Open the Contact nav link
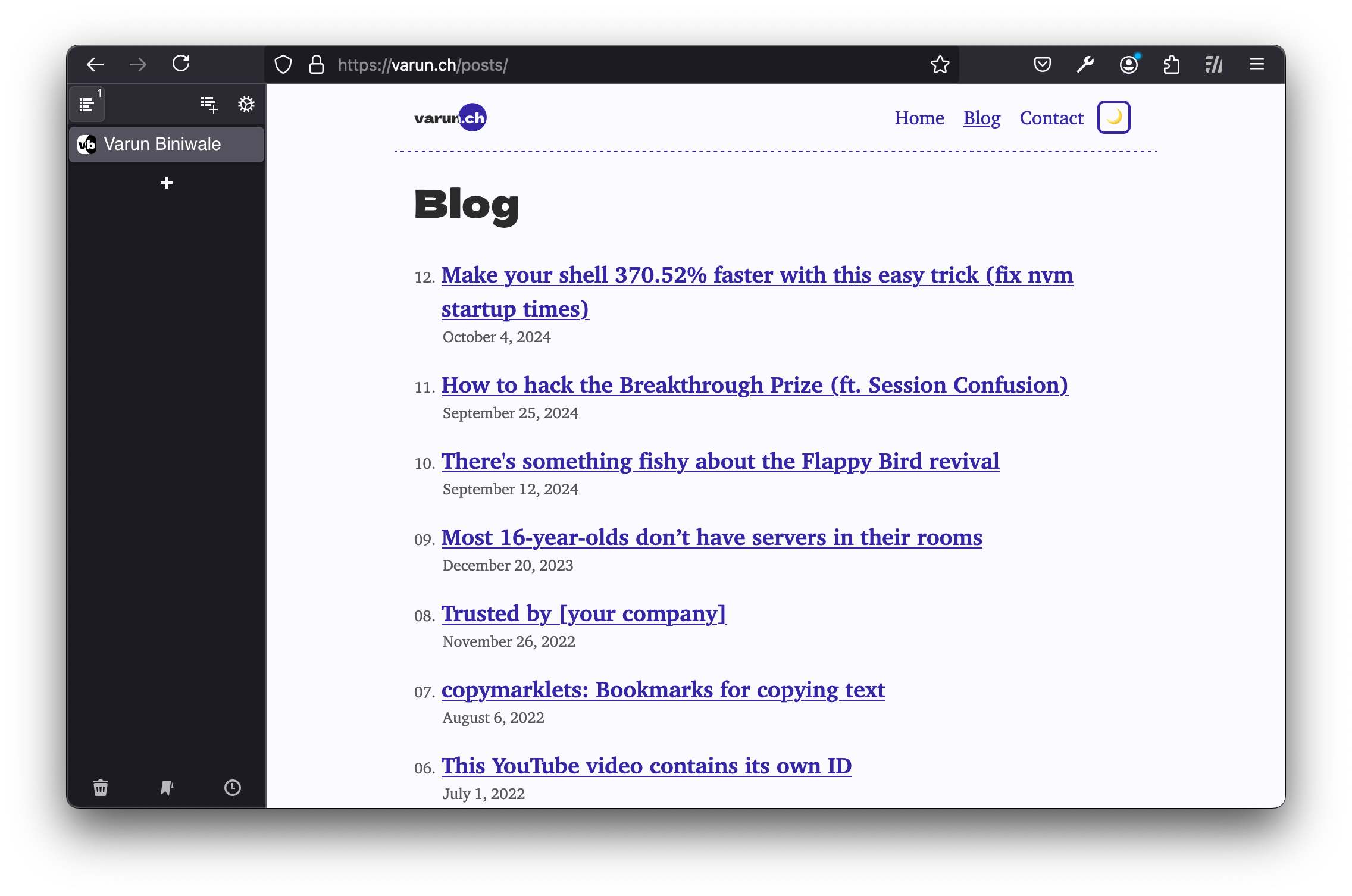This screenshot has width=1352, height=896. [x=1051, y=118]
